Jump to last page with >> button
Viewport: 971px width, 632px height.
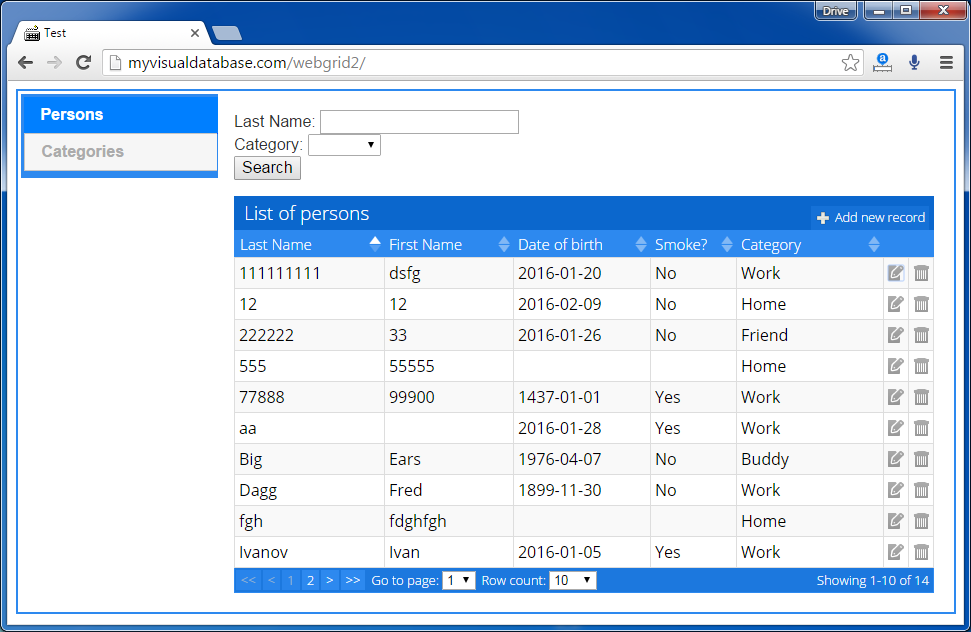353,581
